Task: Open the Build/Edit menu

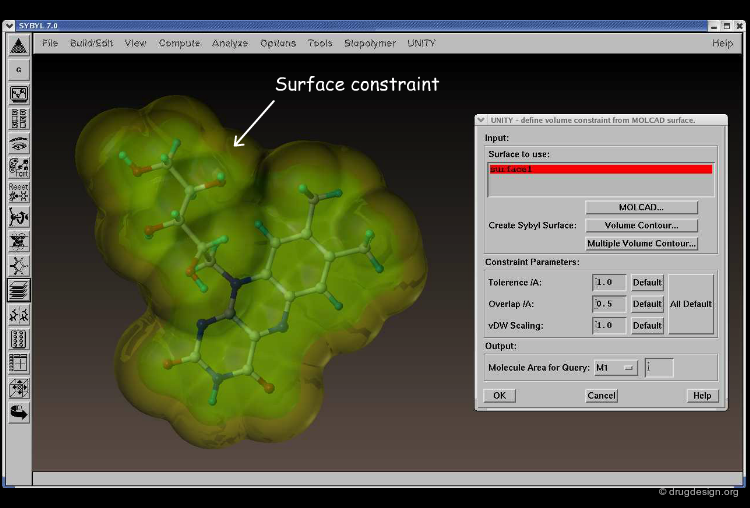Action: coord(91,43)
